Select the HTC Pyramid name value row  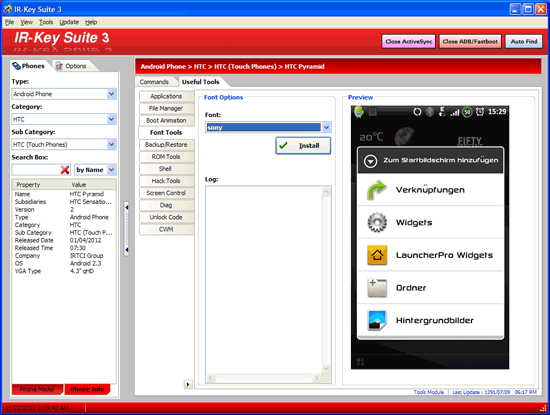[x=64, y=194]
